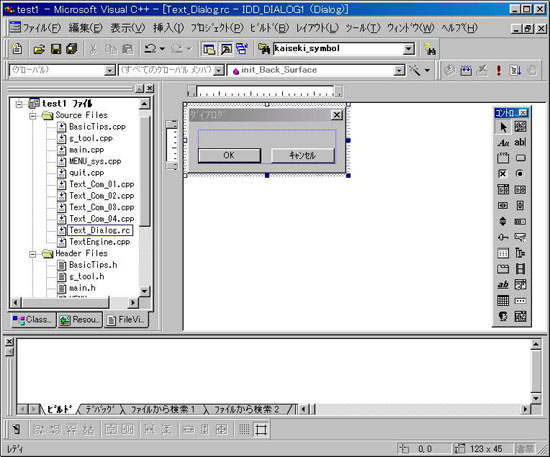Click the キャンセル button in the dialog
The width and height of the screenshot is (550, 457).
pos(303,155)
